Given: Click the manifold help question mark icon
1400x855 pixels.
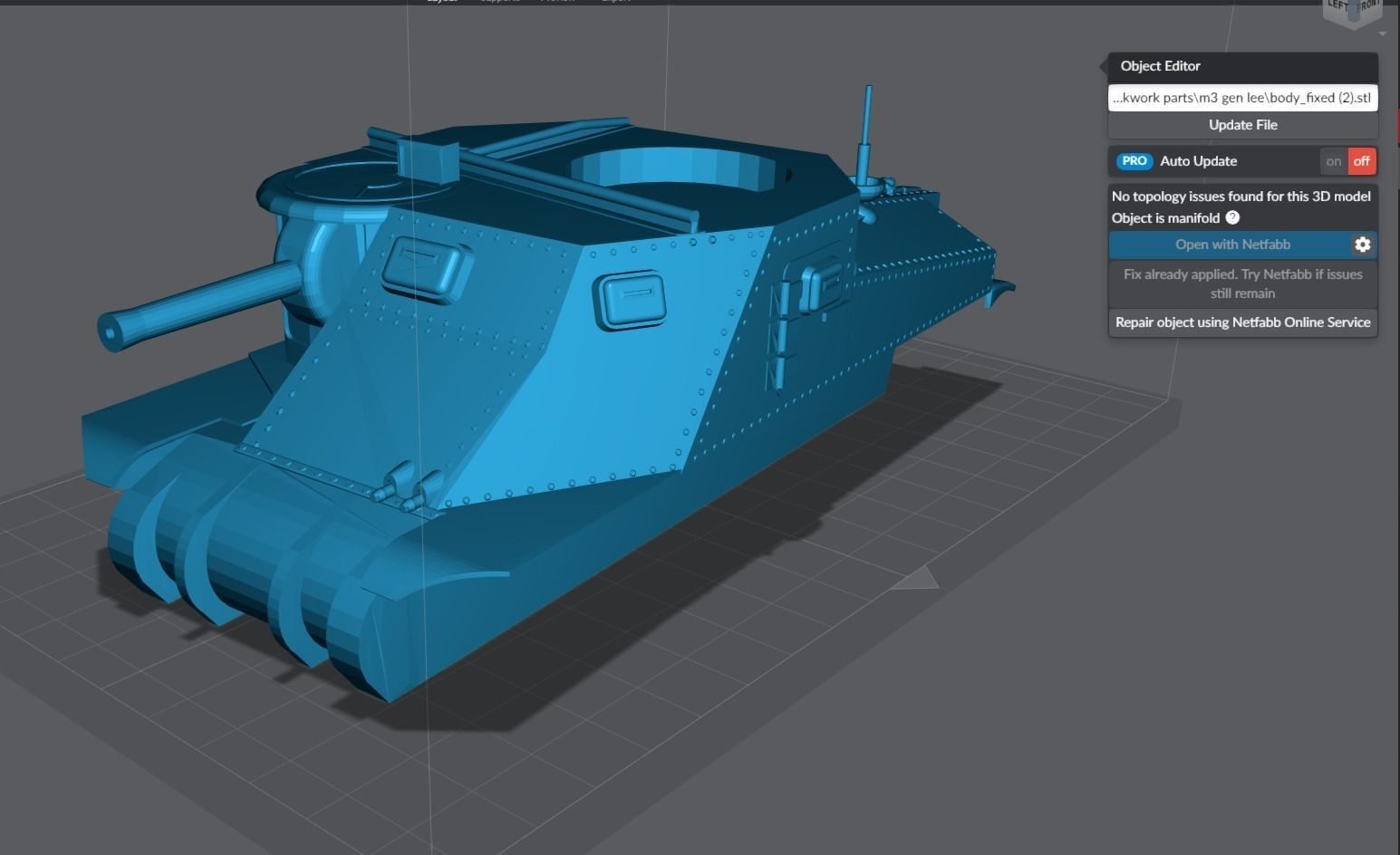Looking at the screenshot, I should 1232,217.
